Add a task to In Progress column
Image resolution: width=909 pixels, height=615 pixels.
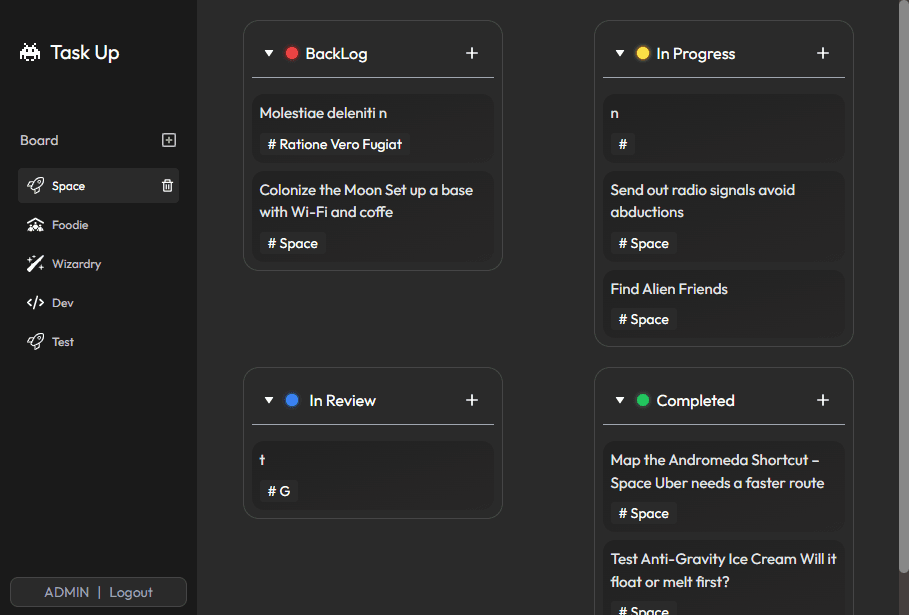pyautogui.click(x=823, y=53)
